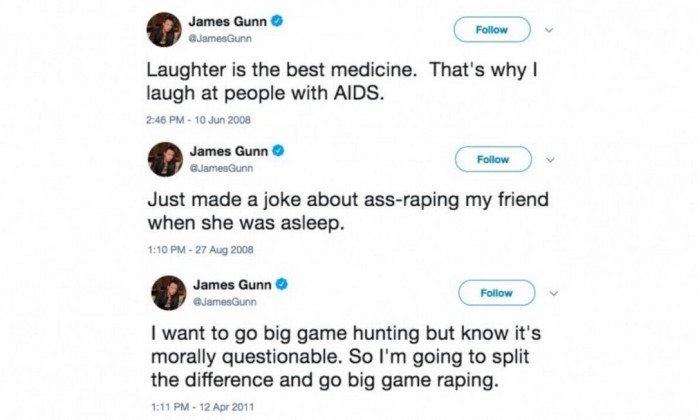Click Follow on the 27 Aug 2008 tweet
The height and width of the screenshot is (420, 699).
[x=493, y=159]
